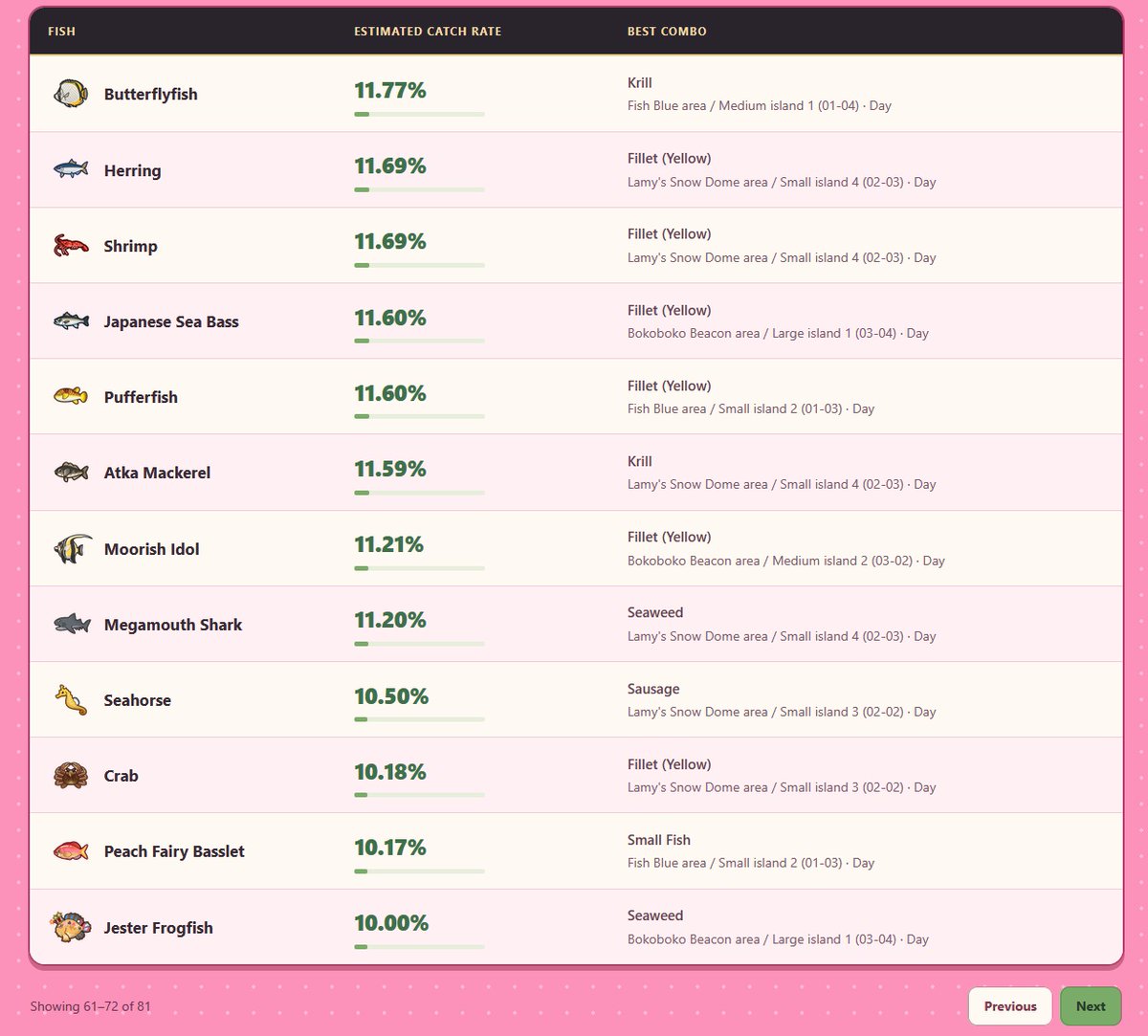This screenshot has width=1148, height=1036.
Task: Select the Japanese Sea Bass name
Action: tap(171, 321)
